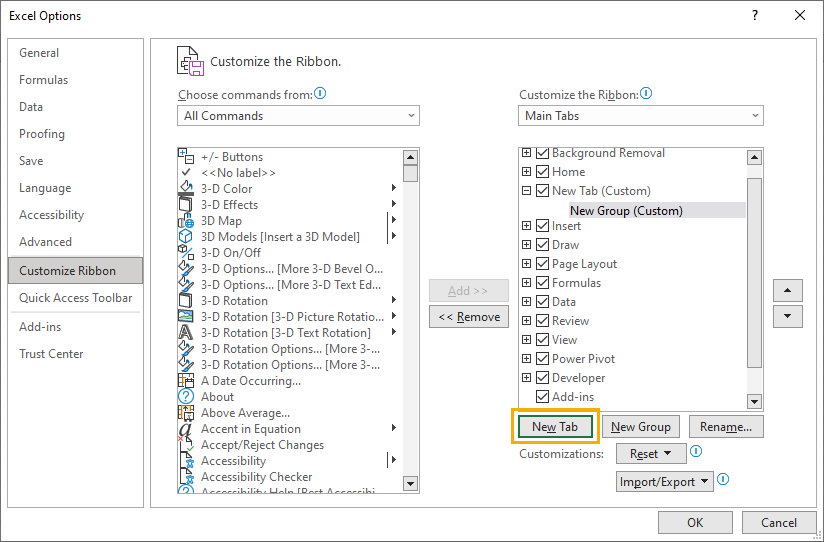Click the Rename... button

tap(726, 427)
